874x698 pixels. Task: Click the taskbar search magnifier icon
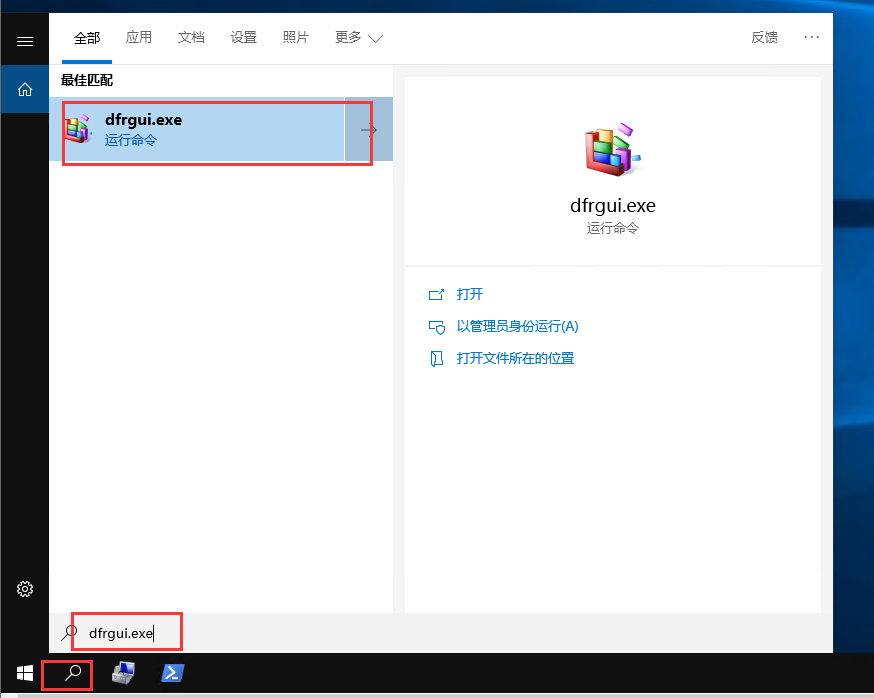[72, 674]
